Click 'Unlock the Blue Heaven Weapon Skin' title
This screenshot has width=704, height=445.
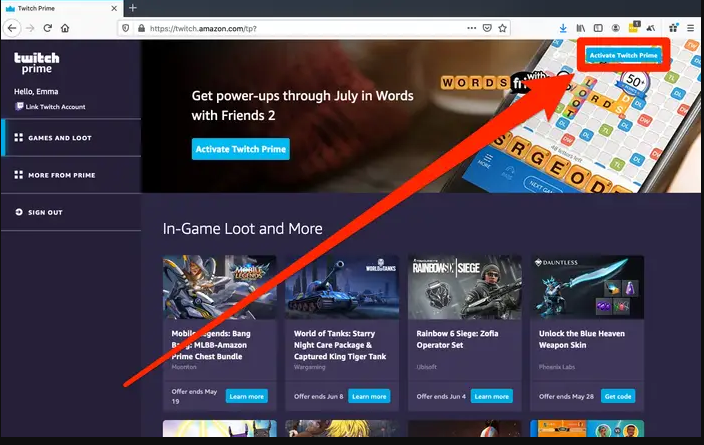point(581,339)
